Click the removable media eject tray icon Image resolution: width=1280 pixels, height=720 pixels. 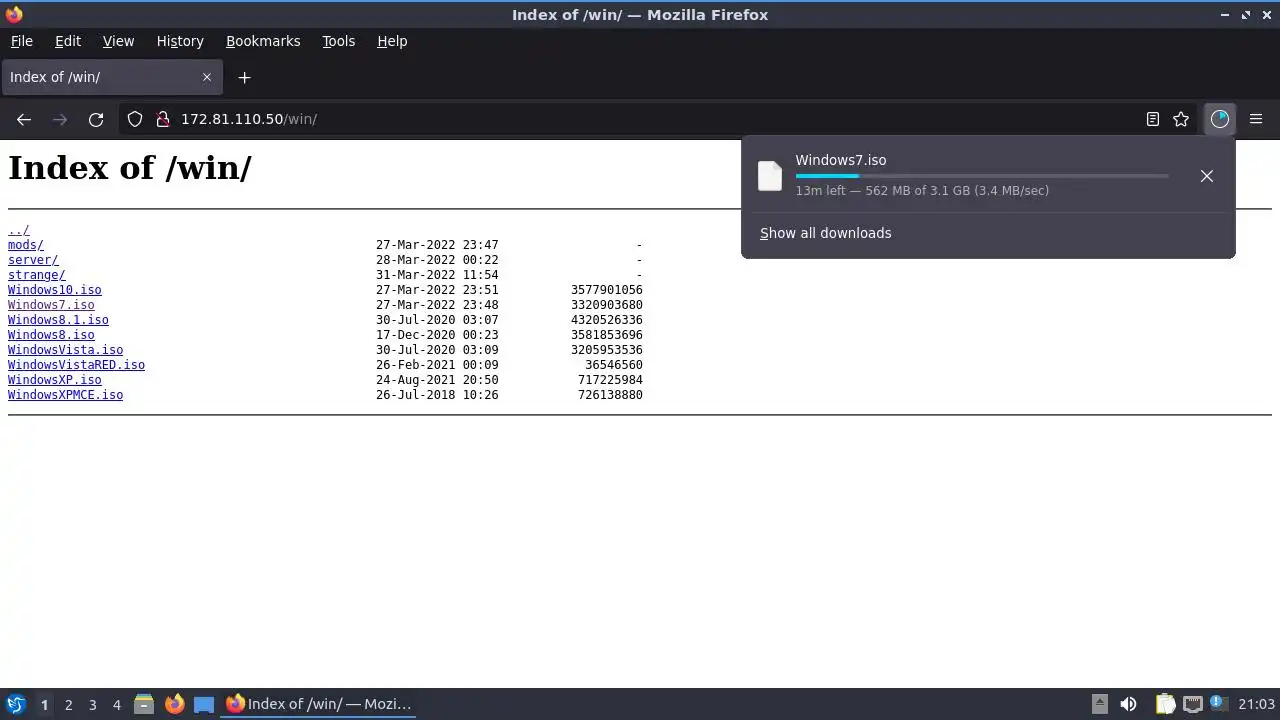pyautogui.click(x=1100, y=704)
